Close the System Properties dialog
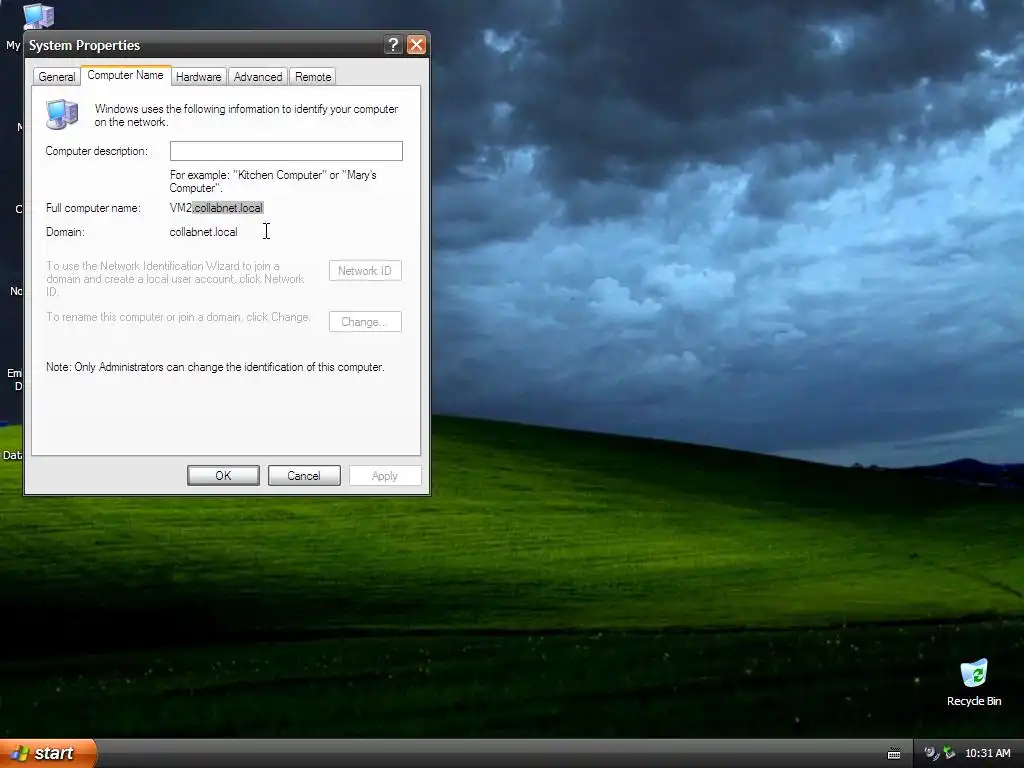1024x768 pixels. (416, 44)
